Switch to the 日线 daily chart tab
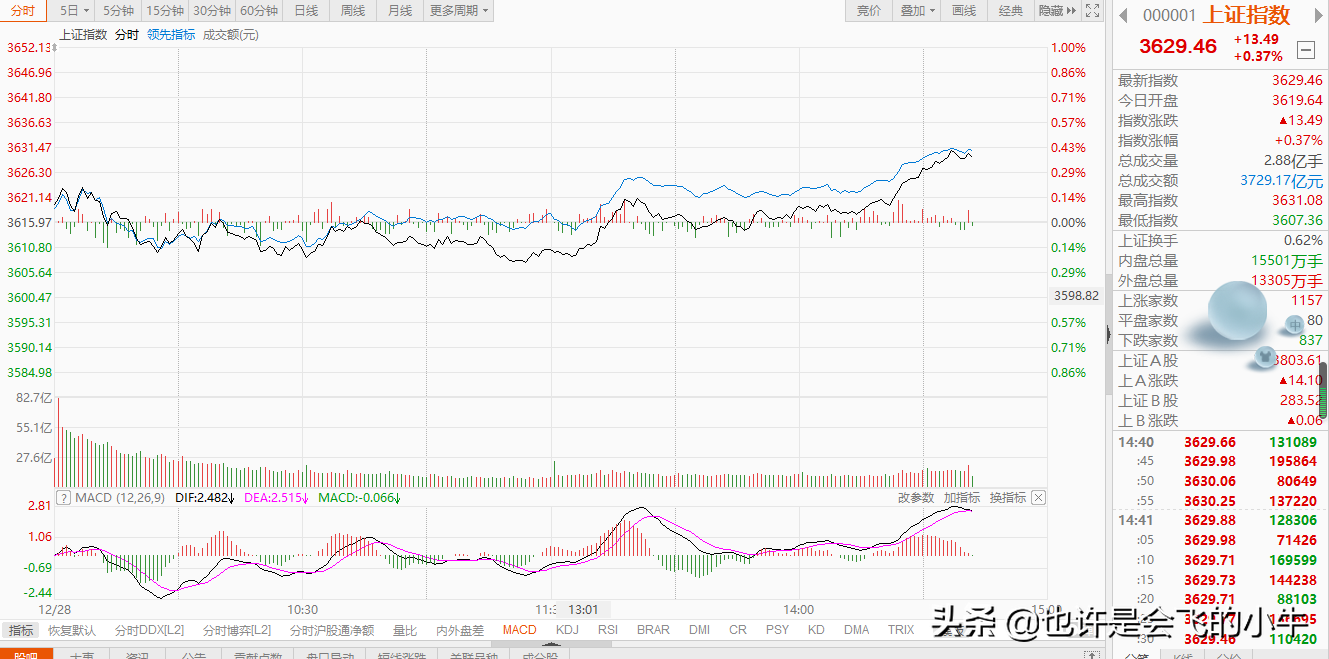Screen dimensions: 1329x659 point(306,11)
